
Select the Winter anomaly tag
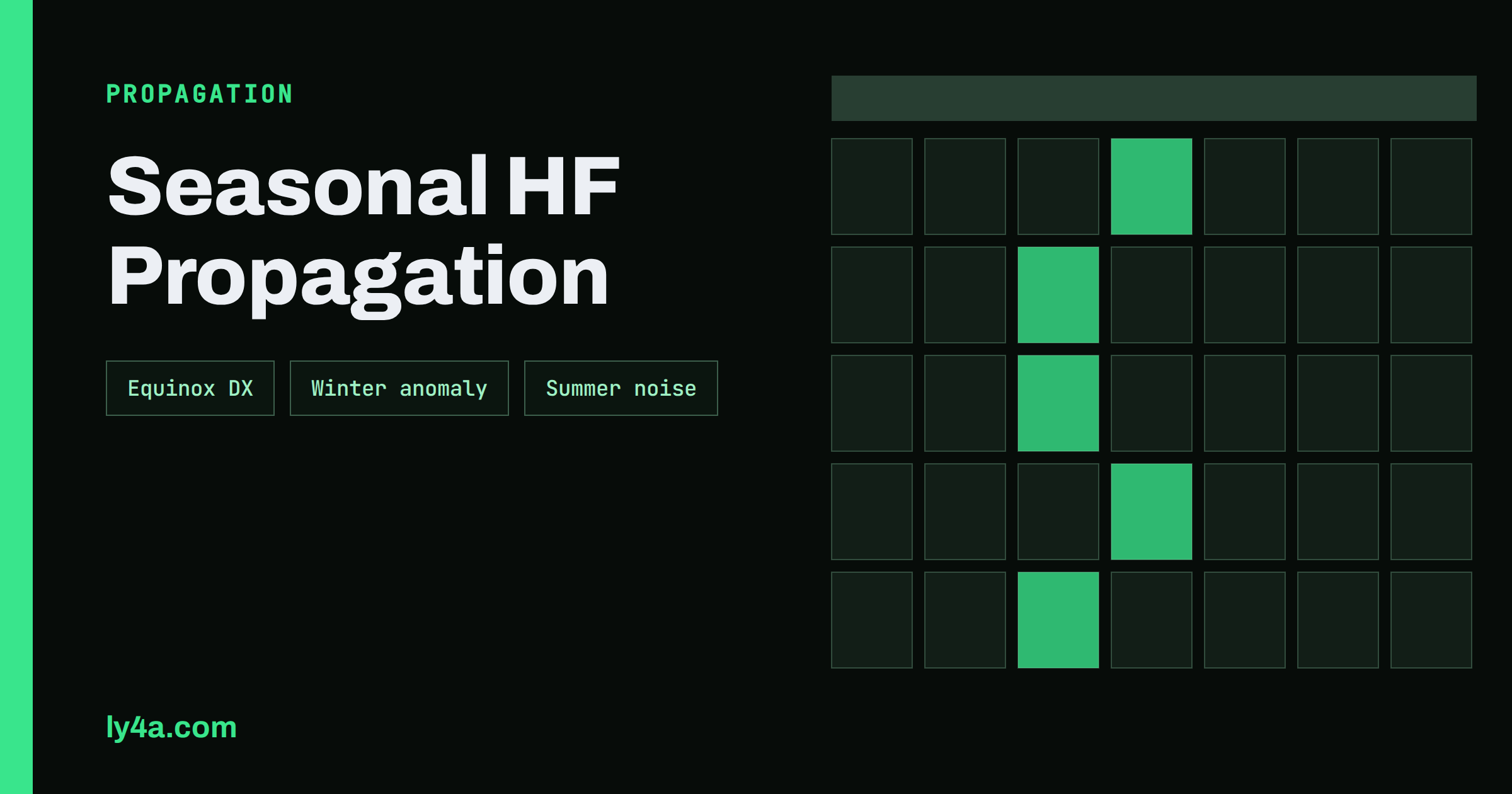399,388
